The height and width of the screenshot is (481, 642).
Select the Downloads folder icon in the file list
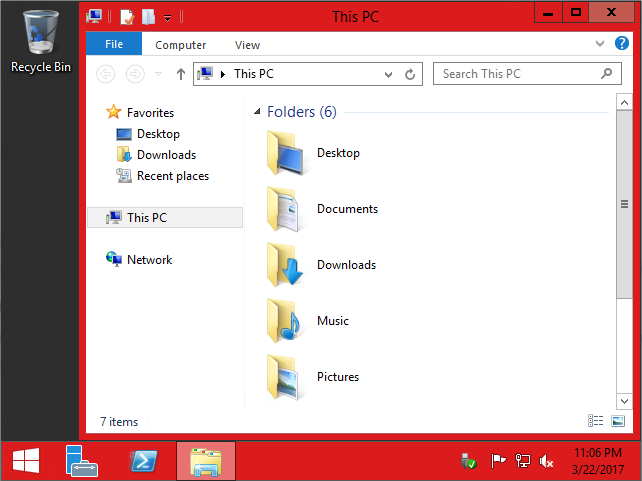[x=285, y=265]
